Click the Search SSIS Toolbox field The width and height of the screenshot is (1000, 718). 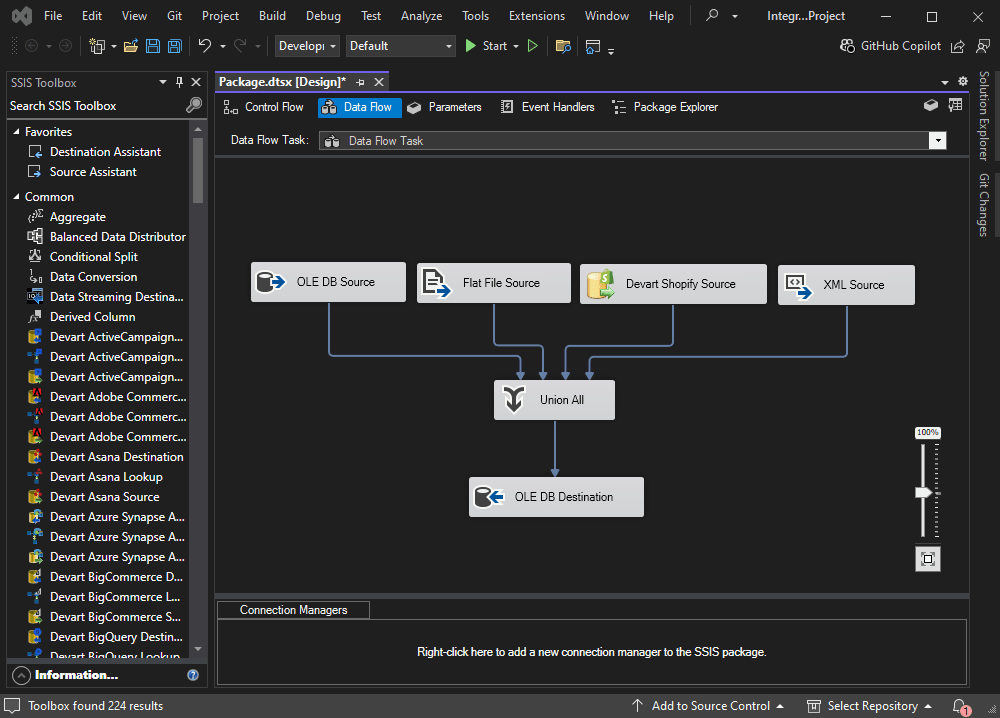(96, 106)
